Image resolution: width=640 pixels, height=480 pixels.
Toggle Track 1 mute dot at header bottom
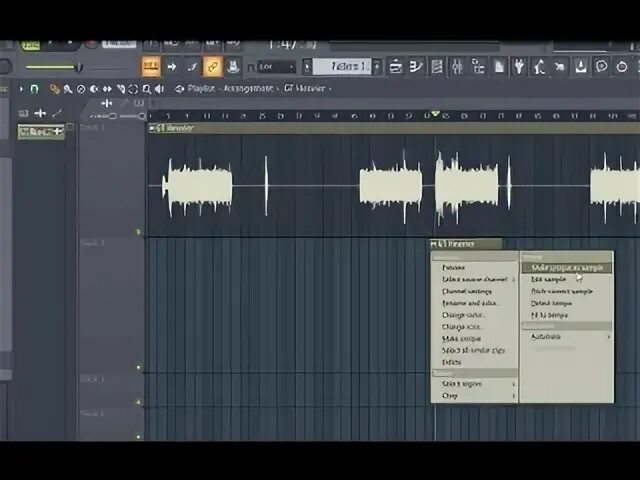tap(138, 232)
